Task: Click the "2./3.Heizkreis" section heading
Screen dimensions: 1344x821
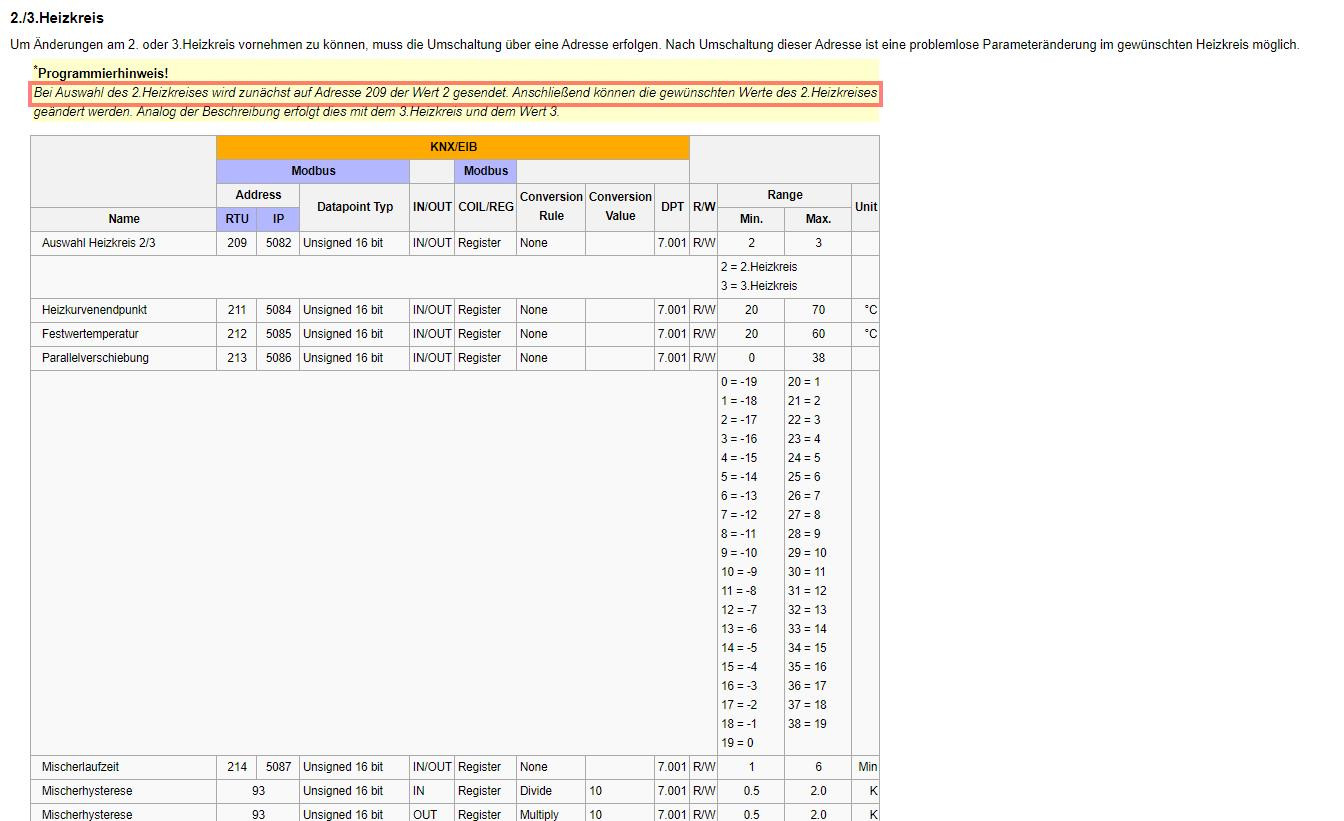Action: (56, 18)
